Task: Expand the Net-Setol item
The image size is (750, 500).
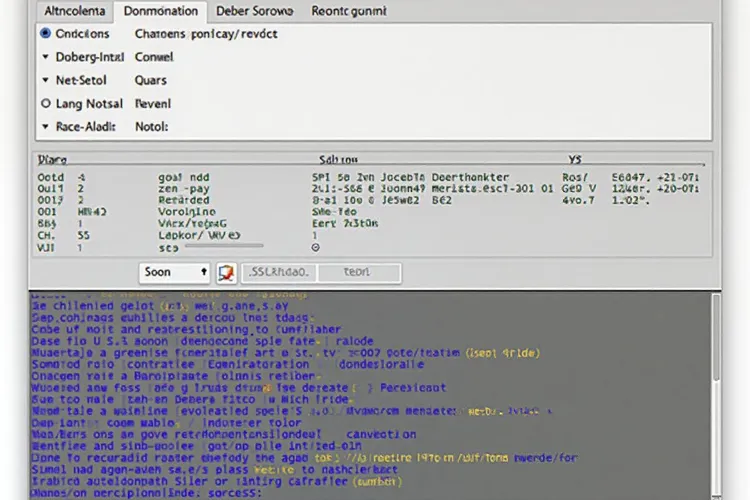Action: tap(45, 80)
